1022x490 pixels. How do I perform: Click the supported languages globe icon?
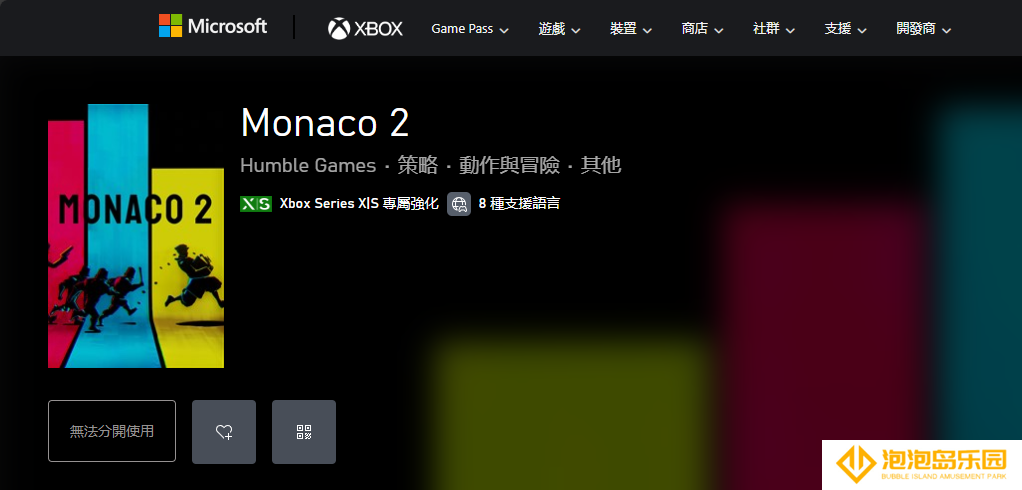point(459,203)
